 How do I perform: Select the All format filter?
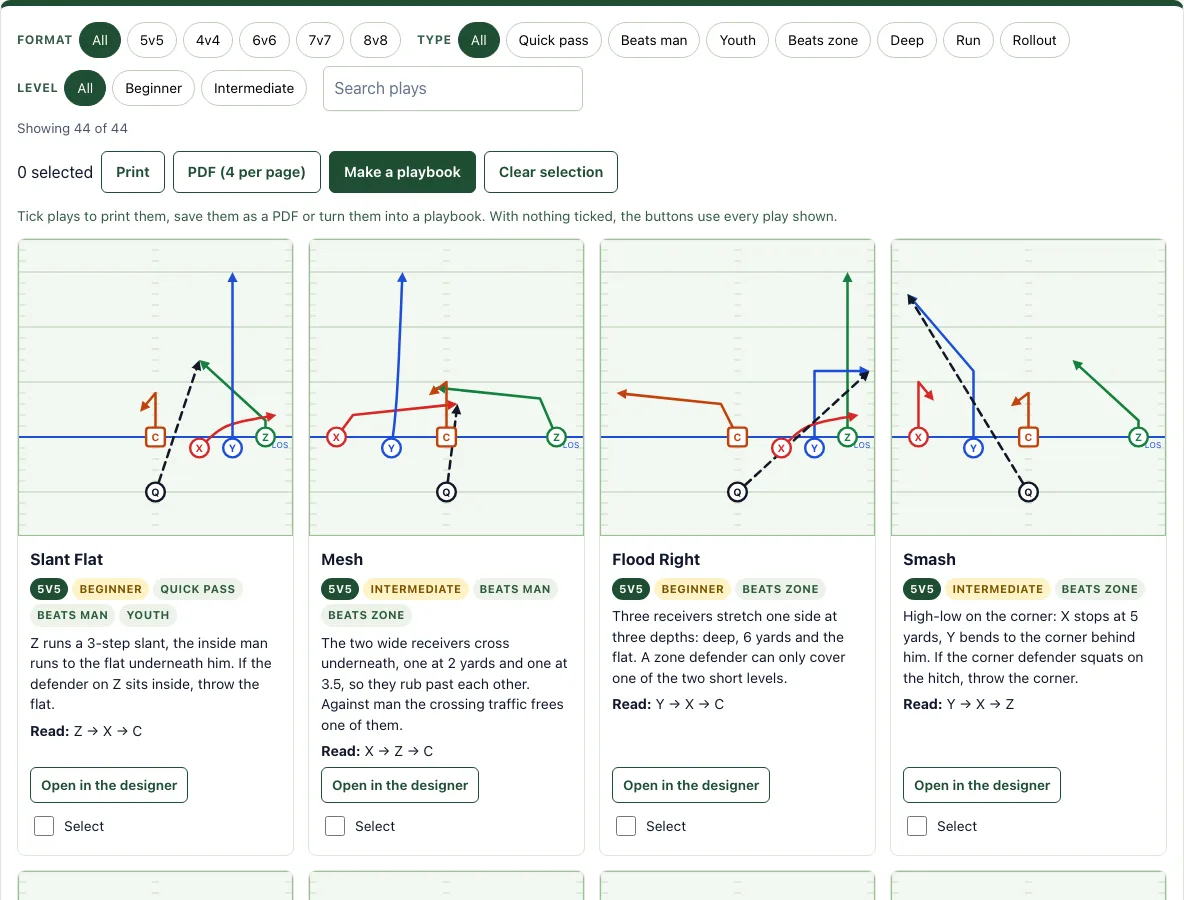pyautogui.click(x=100, y=40)
